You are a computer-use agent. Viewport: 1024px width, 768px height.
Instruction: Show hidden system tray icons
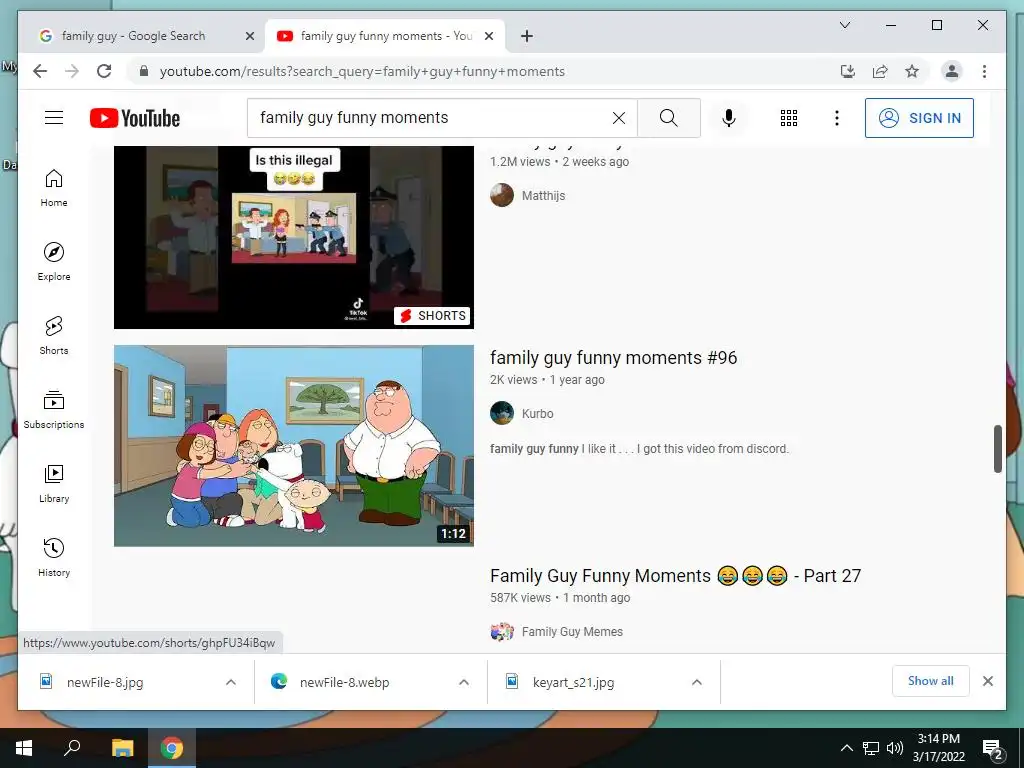[846, 748]
